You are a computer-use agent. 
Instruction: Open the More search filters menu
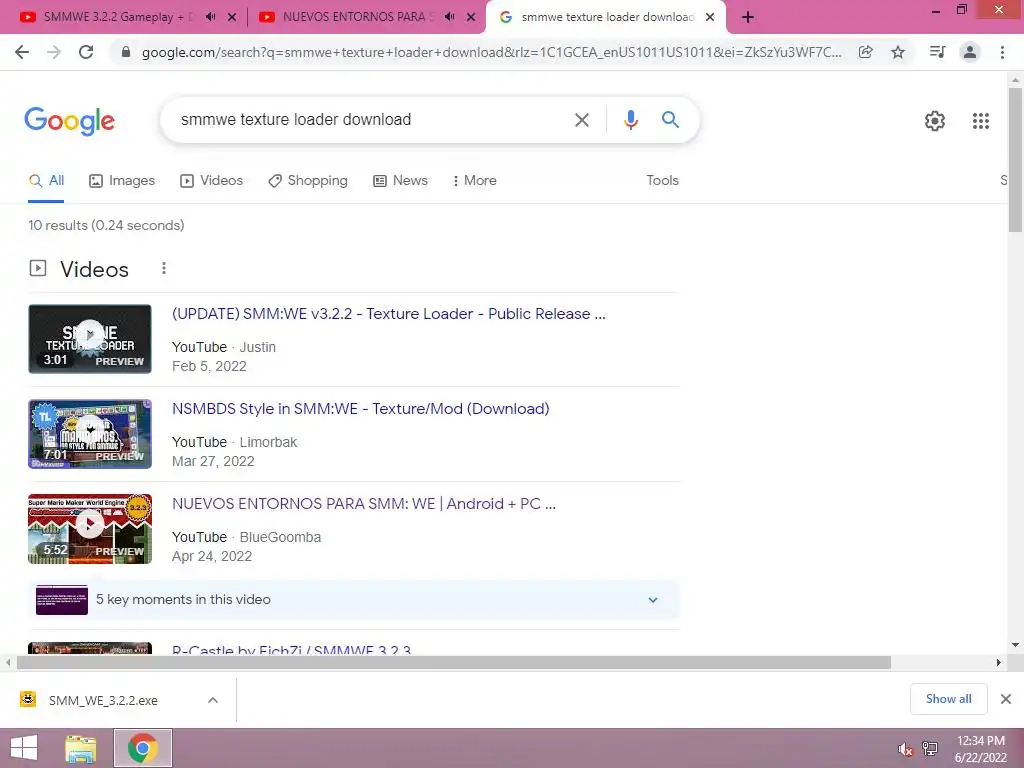475,180
